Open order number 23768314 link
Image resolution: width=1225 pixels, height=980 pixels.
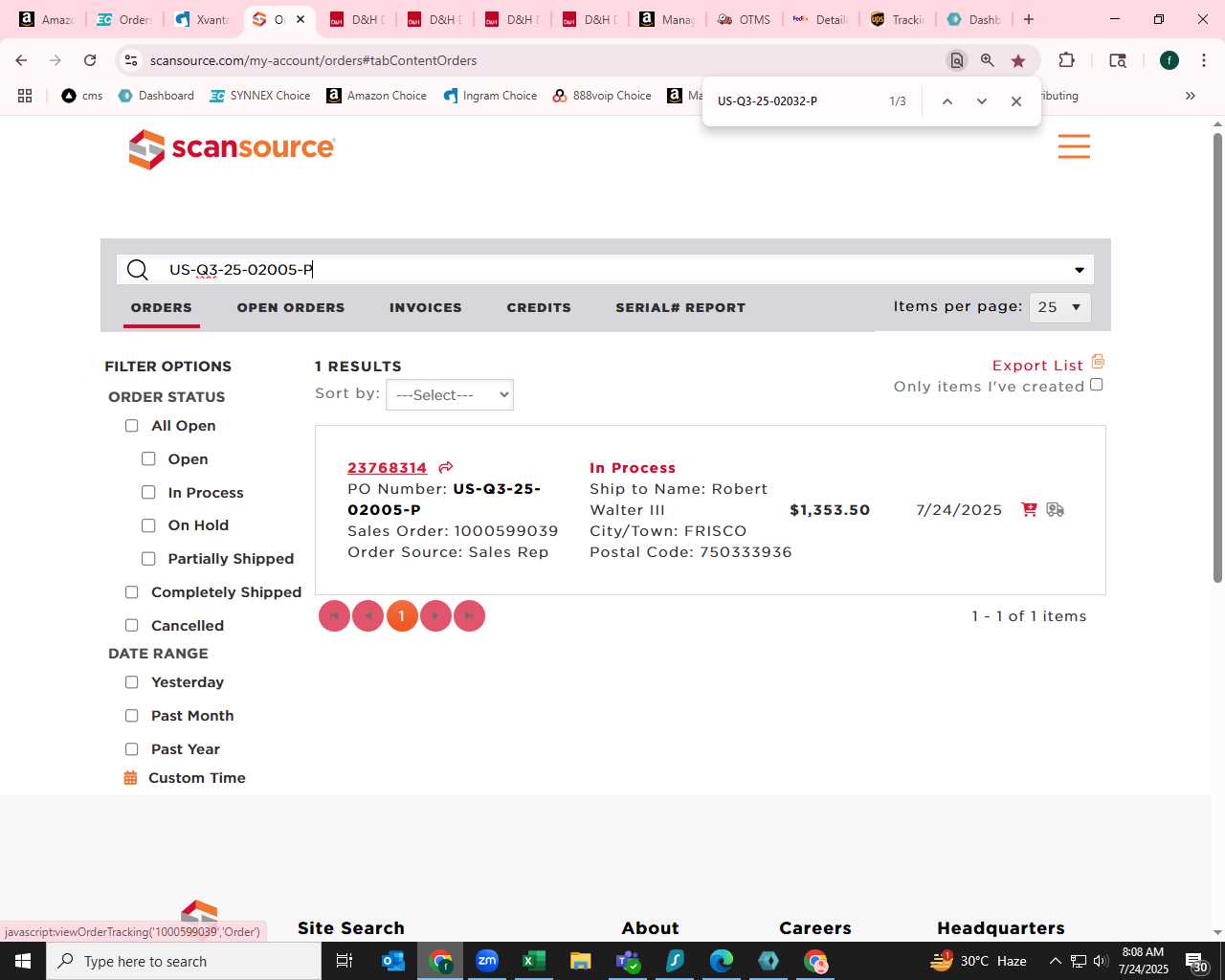388,468
